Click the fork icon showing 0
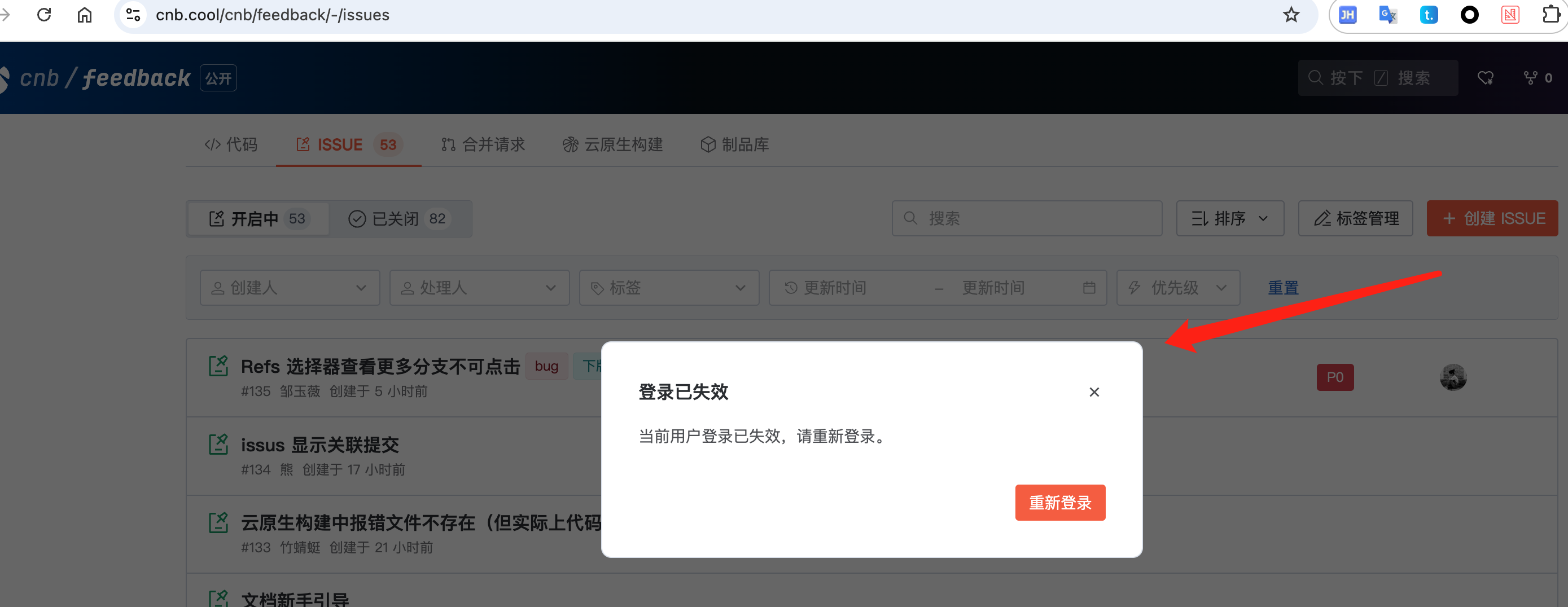 point(1534,78)
